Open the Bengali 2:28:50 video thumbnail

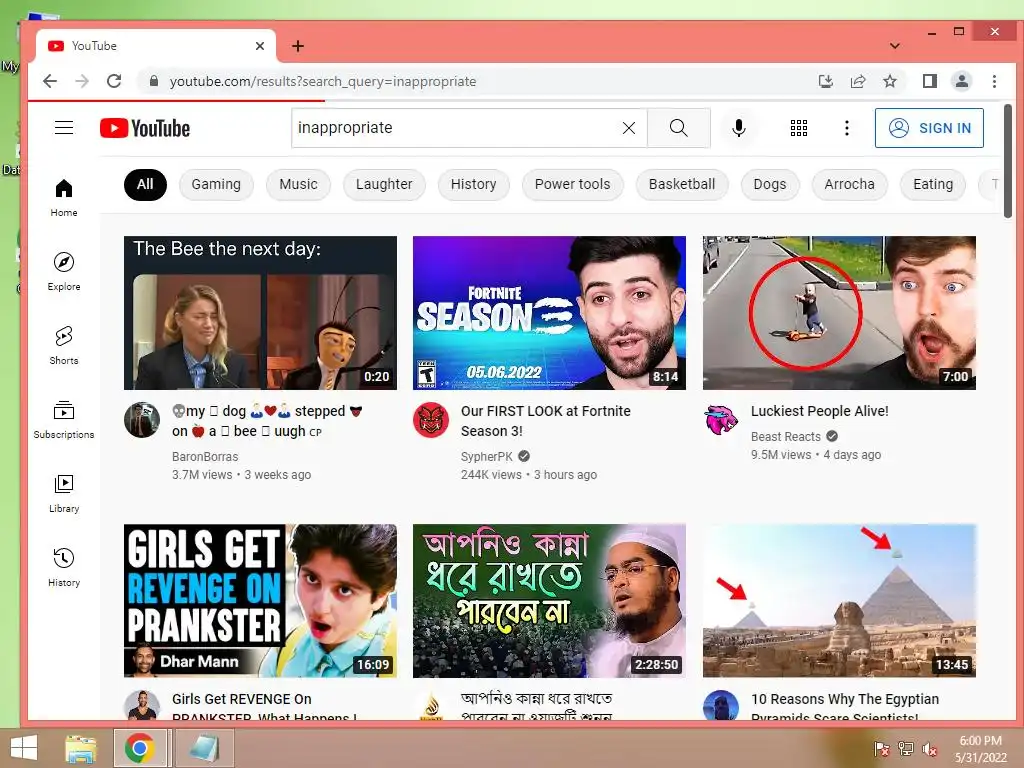pyautogui.click(x=549, y=601)
